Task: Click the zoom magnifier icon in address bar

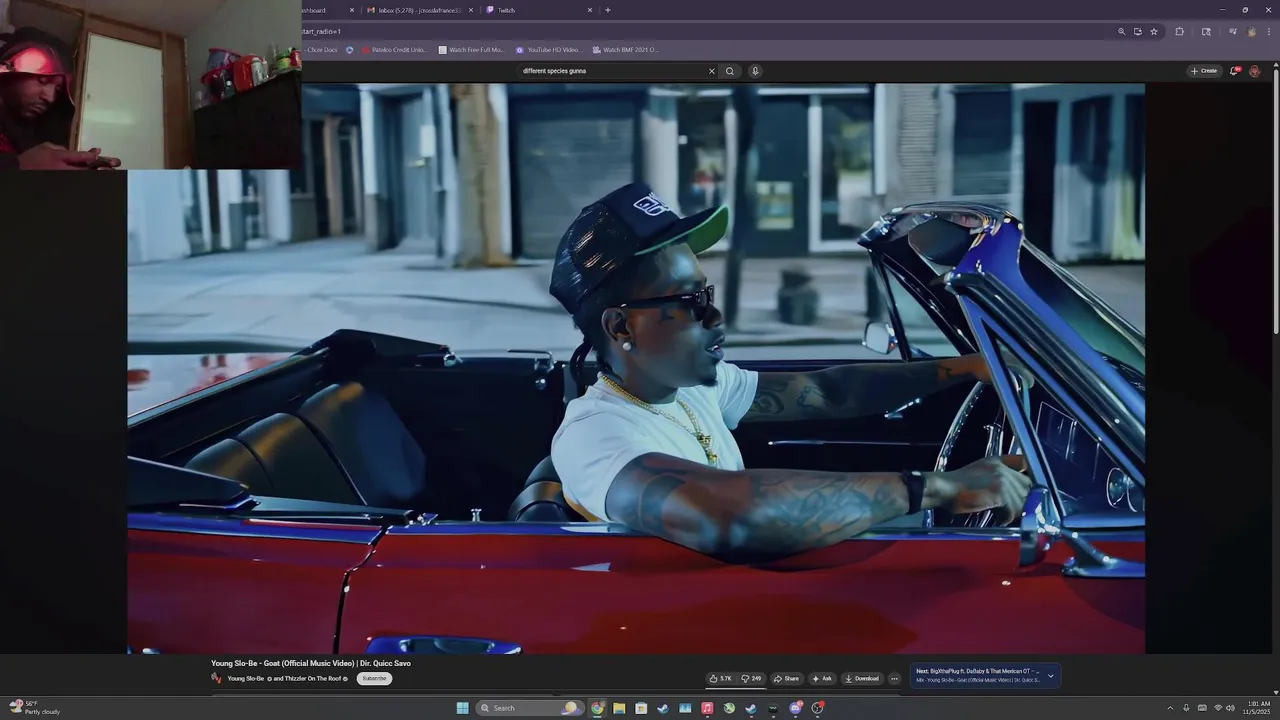Action: [1121, 31]
